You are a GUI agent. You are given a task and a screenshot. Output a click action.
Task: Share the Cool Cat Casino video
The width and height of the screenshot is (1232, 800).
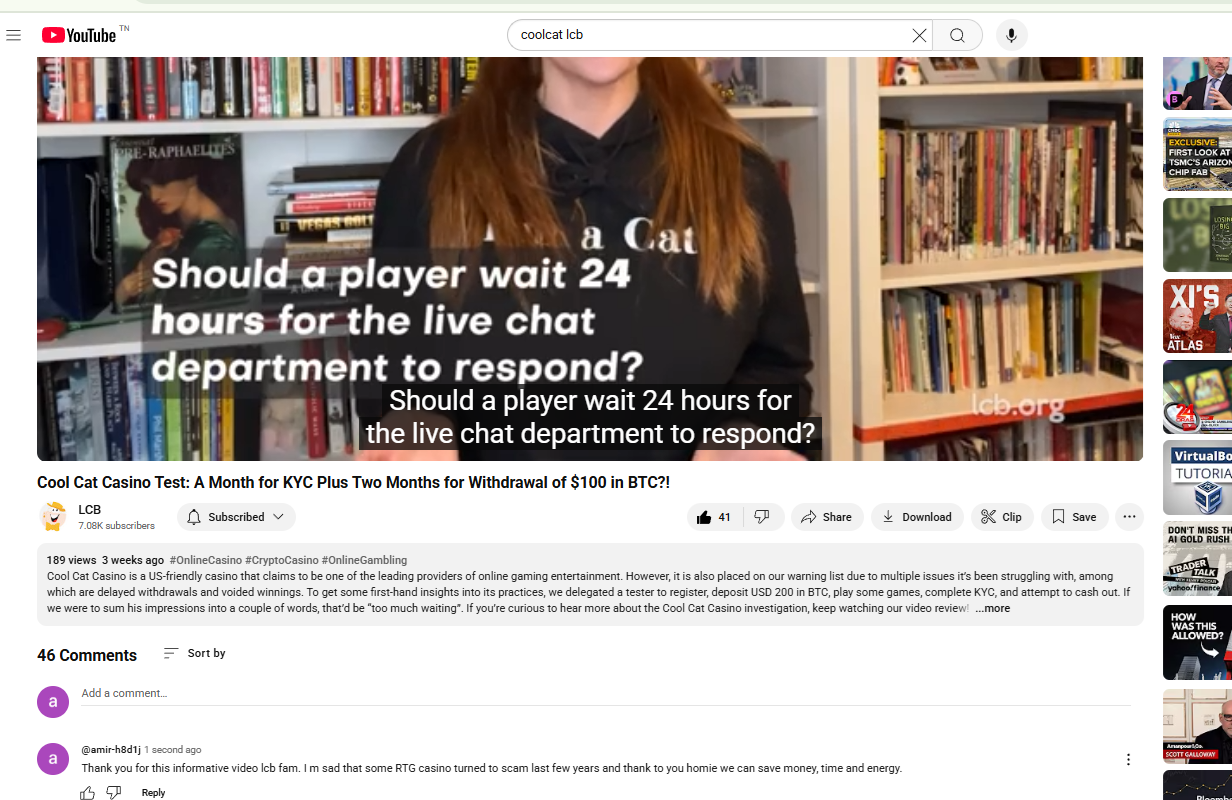(827, 517)
